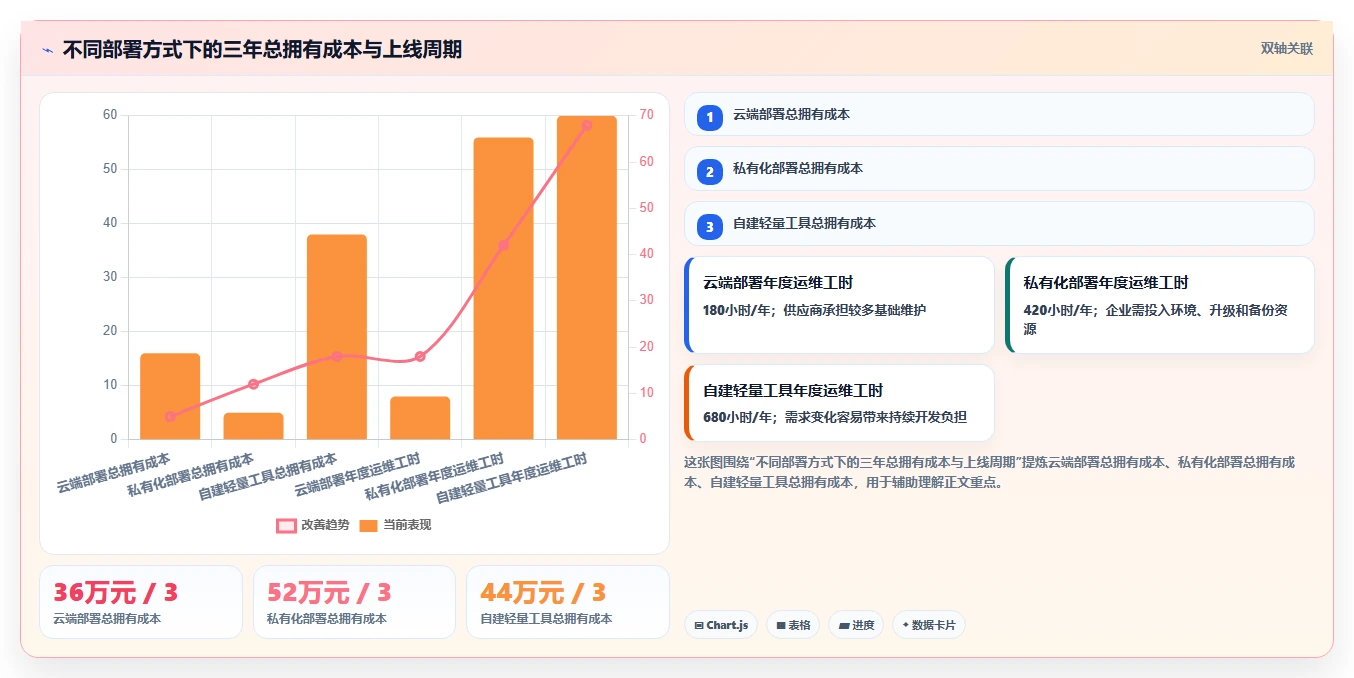Open the 自建轻量工具年度运维工时 card
Viewport: 1354px width, 678px height.
(839, 403)
